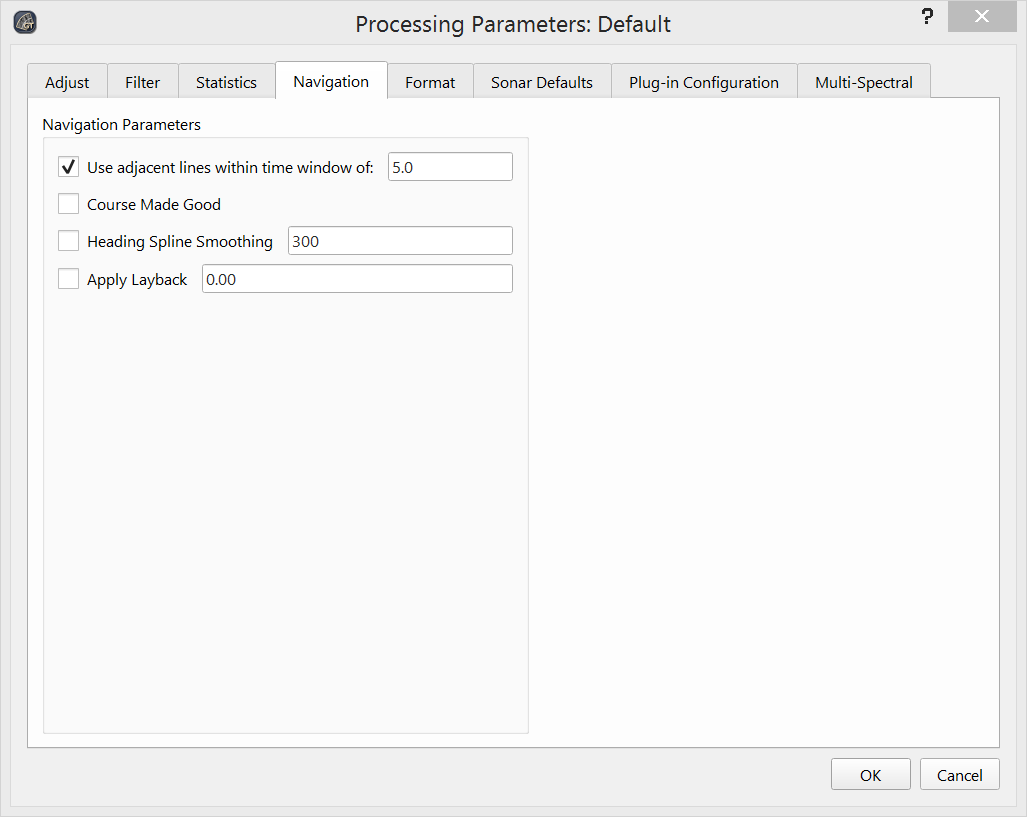The width and height of the screenshot is (1027, 817).
Task: Select the Statistics tab
Action: tap(226, 82)
